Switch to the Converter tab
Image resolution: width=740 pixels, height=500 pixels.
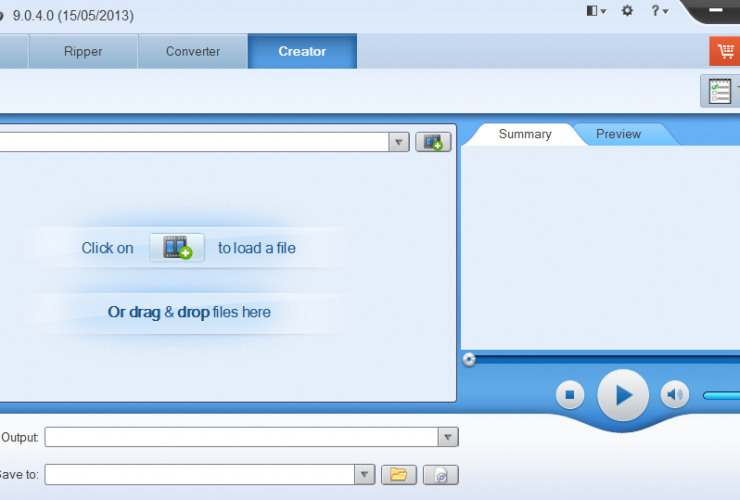pos(193,51)
